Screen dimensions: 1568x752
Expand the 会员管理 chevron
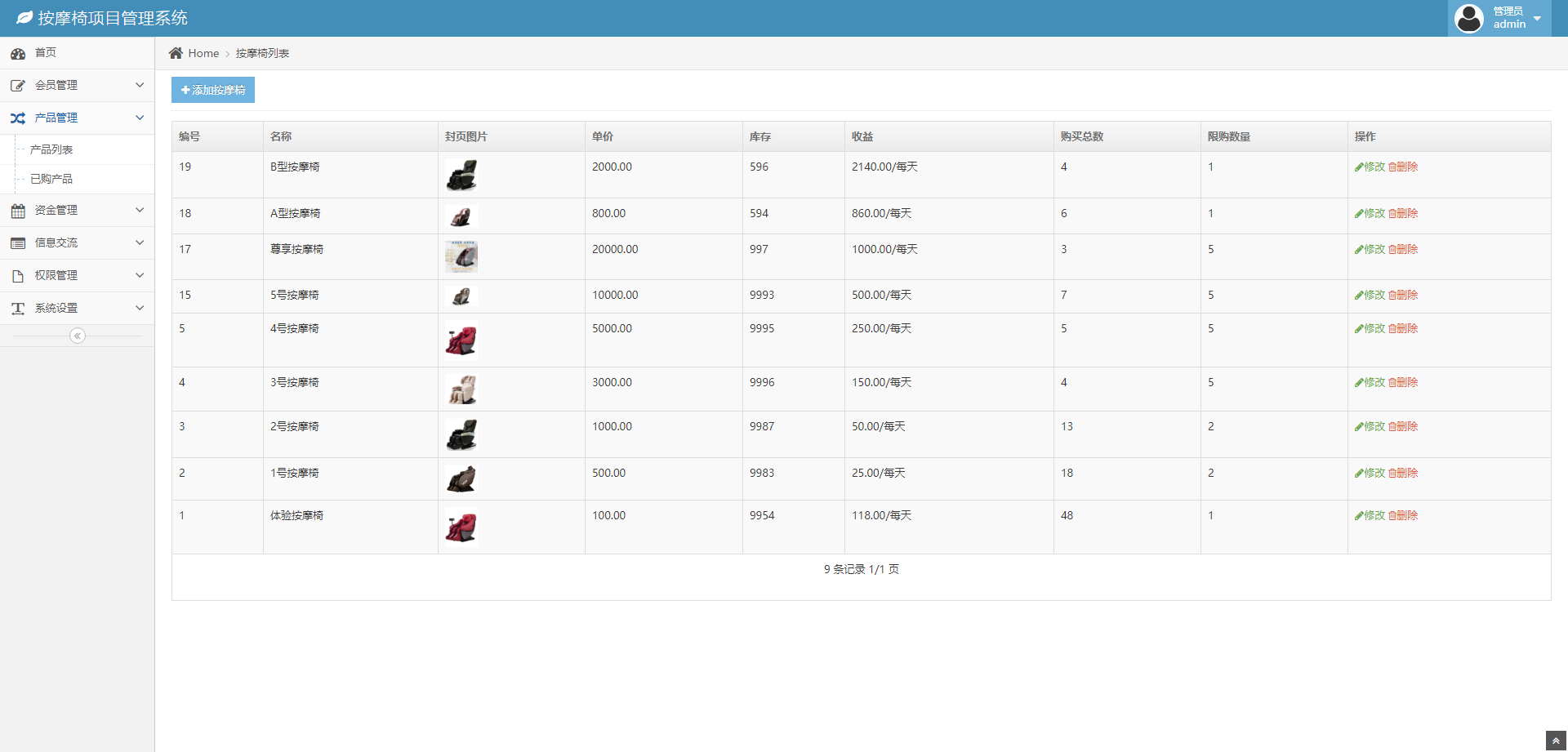(140, 85)
